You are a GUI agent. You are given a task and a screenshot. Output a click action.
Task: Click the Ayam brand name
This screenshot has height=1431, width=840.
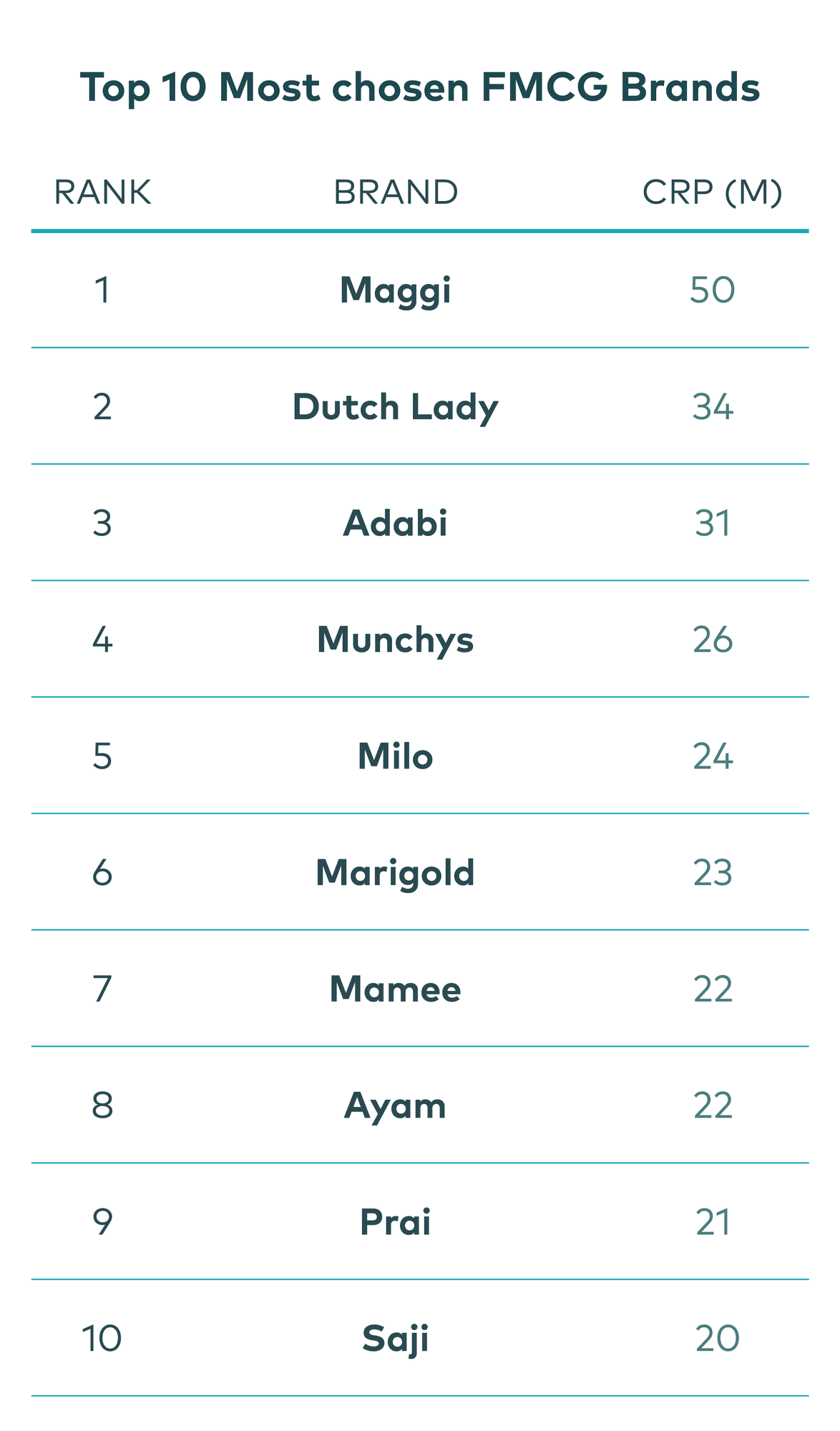(396, 1106)
